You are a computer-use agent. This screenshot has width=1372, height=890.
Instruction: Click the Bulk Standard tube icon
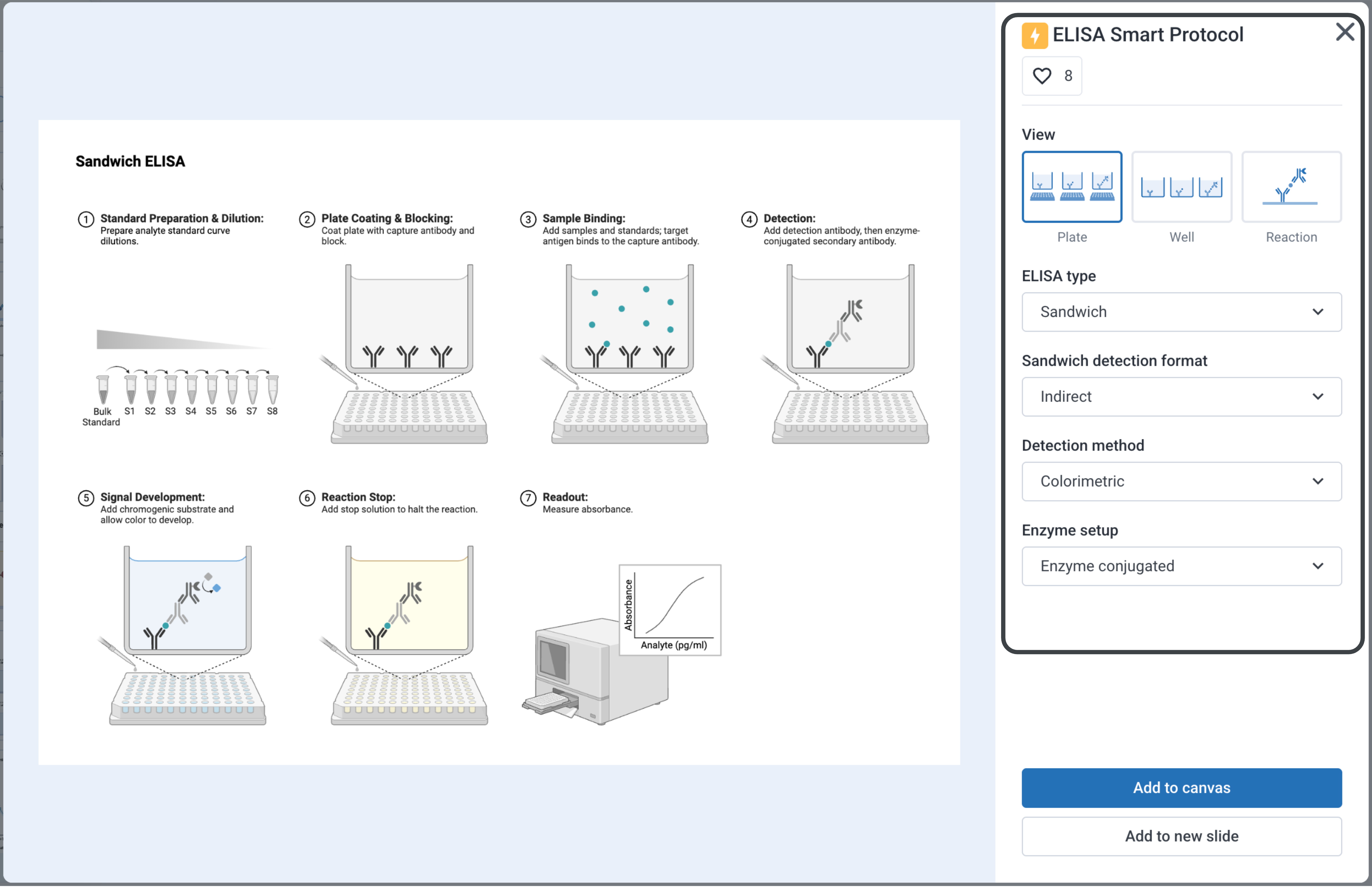(x=103, y=389)
